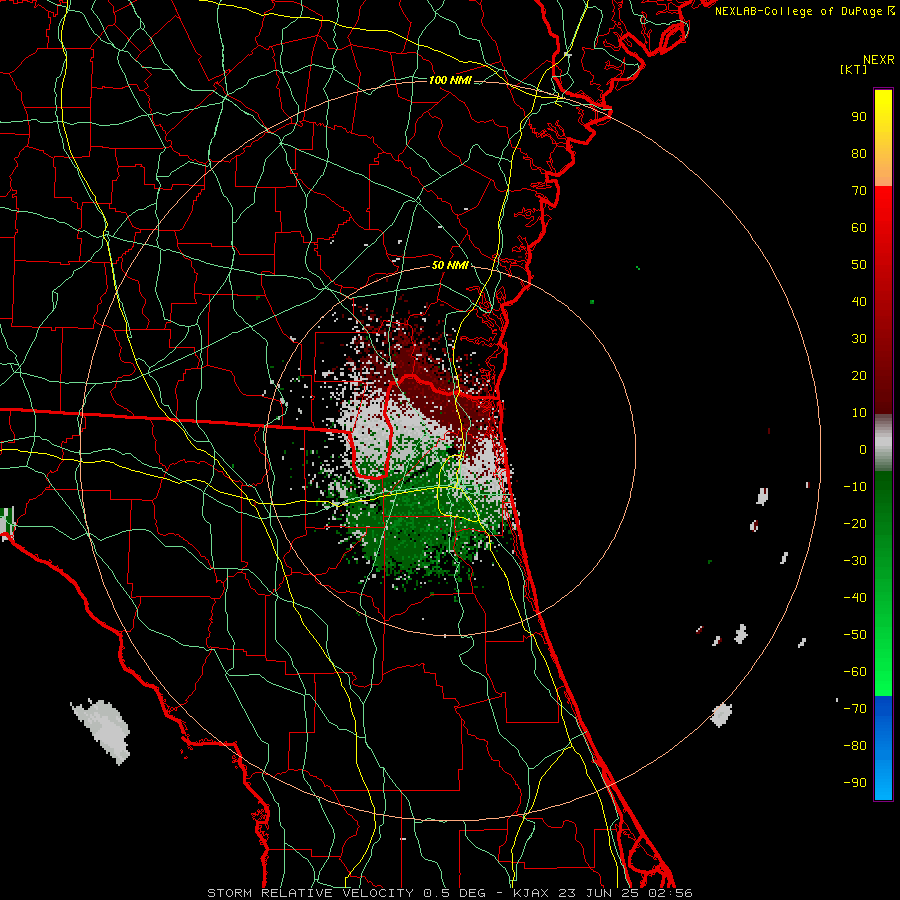The image size is (900, 900).
Task: Click the "-50" scale value
Action: tap(855, 635)
